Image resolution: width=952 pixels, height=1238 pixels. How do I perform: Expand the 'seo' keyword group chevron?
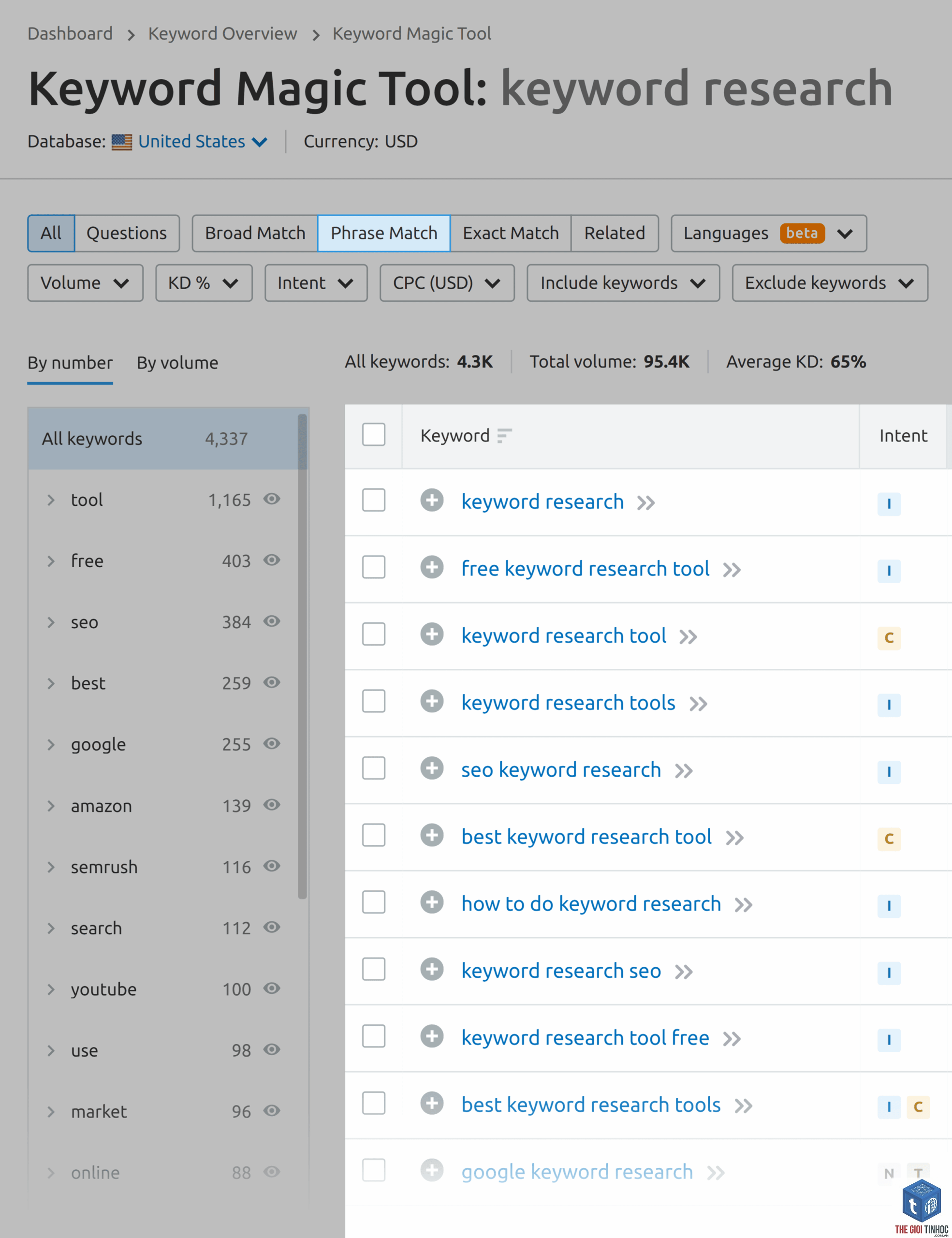coord(51,622)
